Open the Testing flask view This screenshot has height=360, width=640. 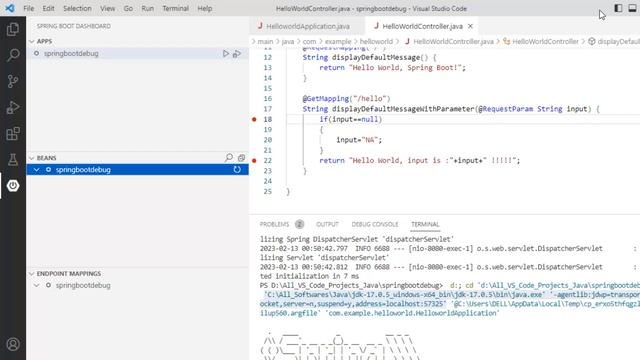[x=13, y=160]
